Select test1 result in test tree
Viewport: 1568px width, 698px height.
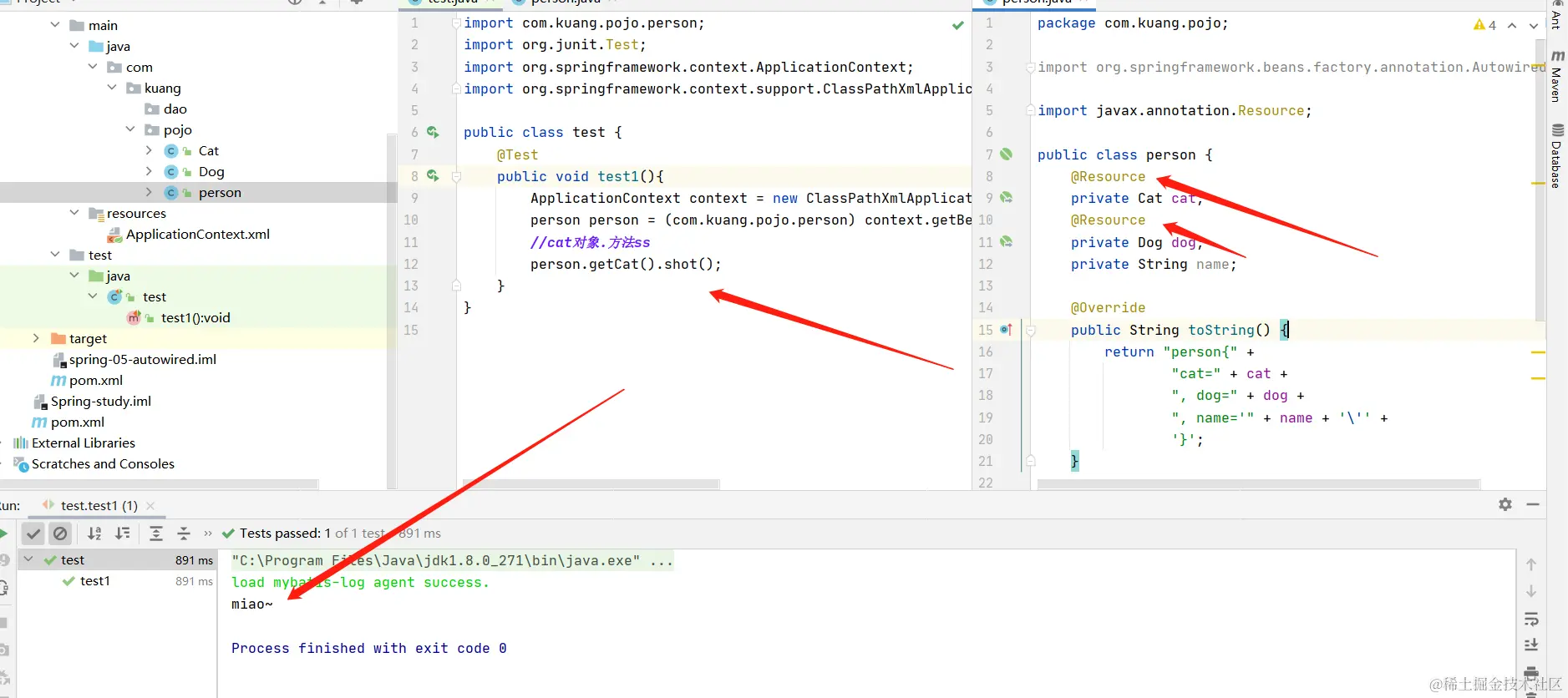(x=95, y=581)
